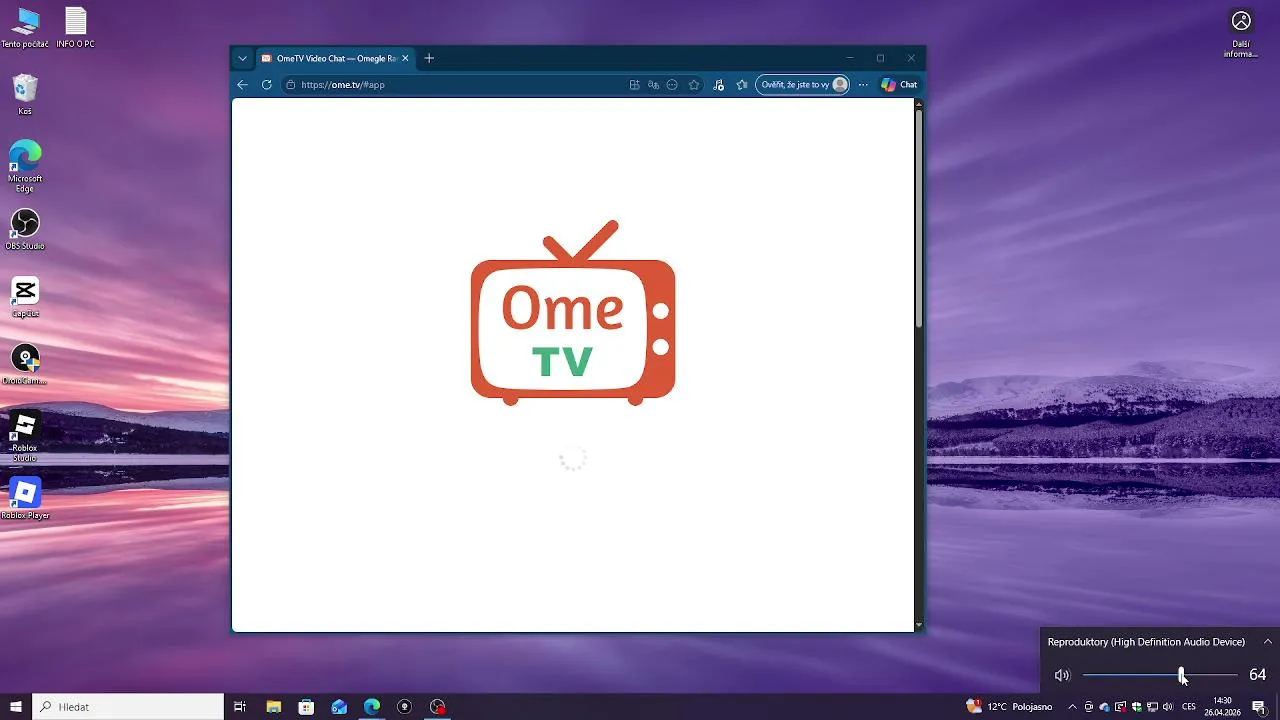Add this page to favorites star

point(694,85)
